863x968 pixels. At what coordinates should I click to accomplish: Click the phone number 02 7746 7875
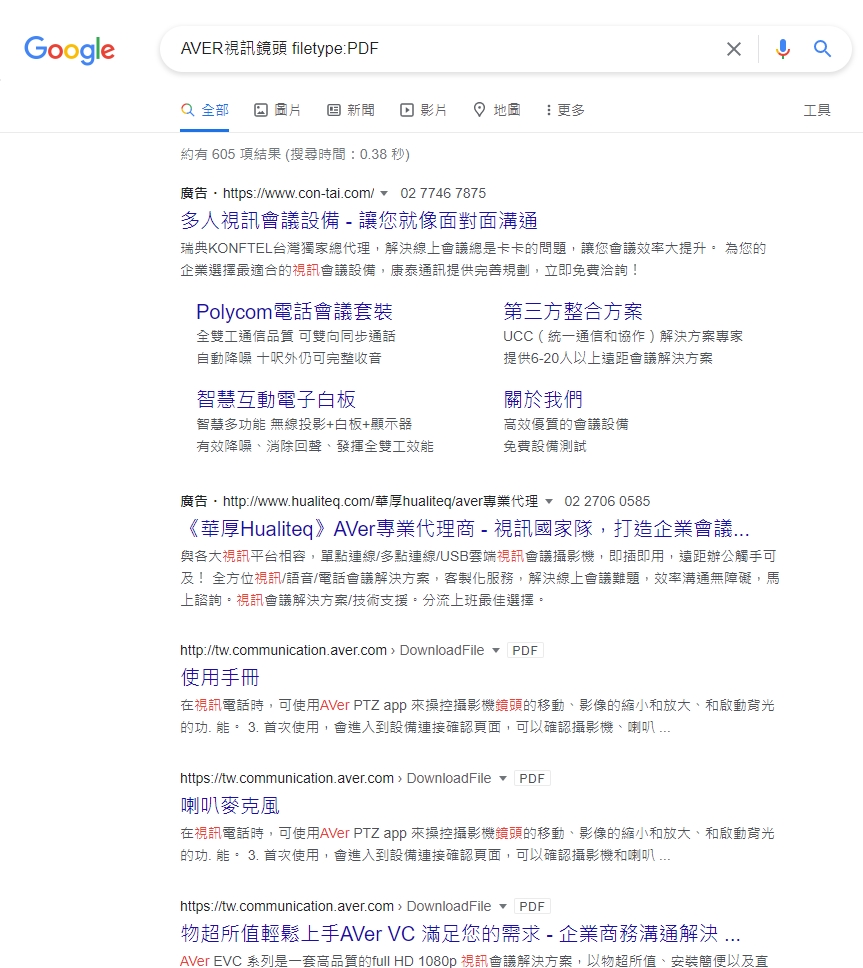443,193
